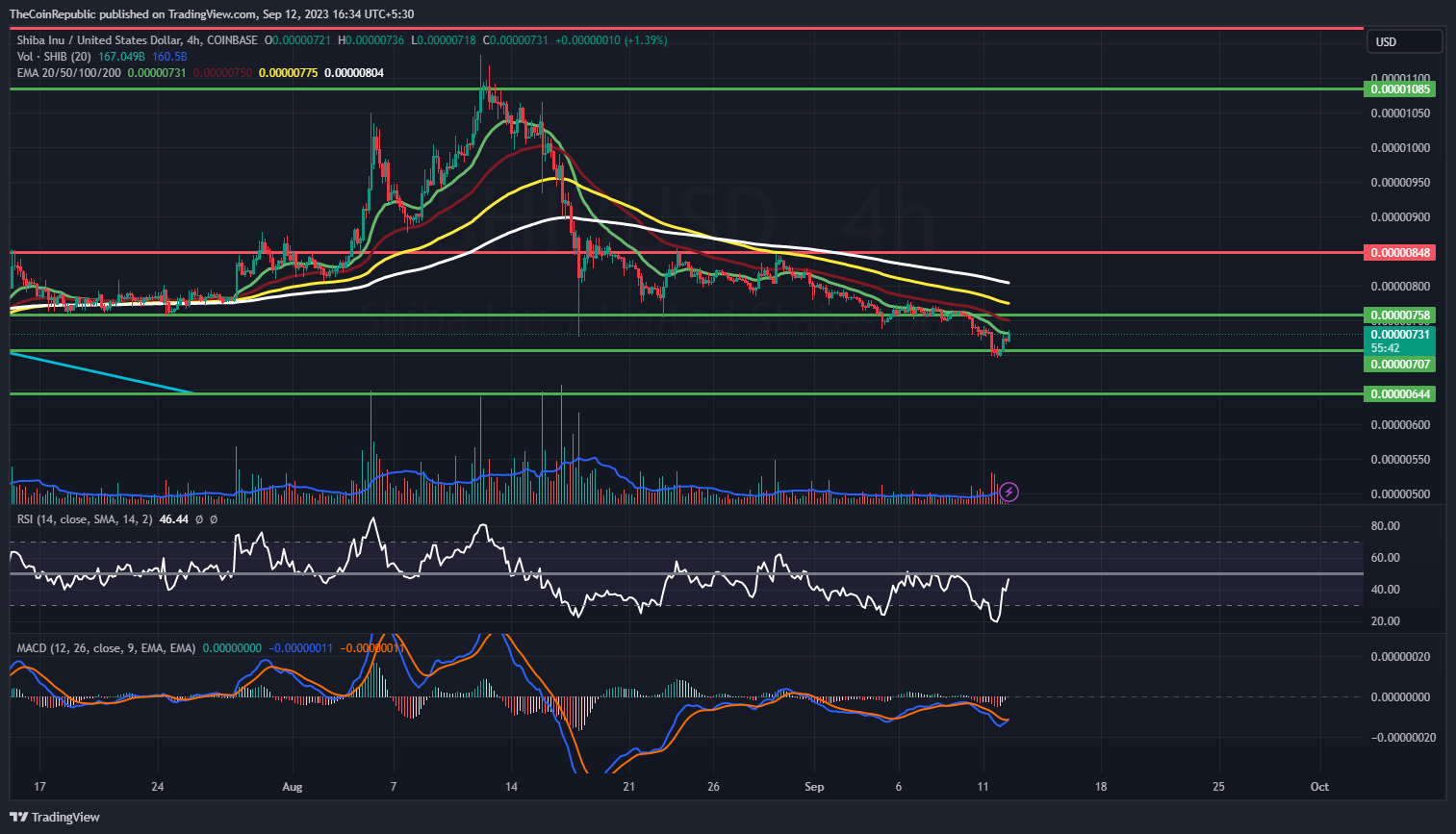Click the 0.00000848 red price label
The width and height of the screenshot is (1456, 834).
coord(1401,253)
